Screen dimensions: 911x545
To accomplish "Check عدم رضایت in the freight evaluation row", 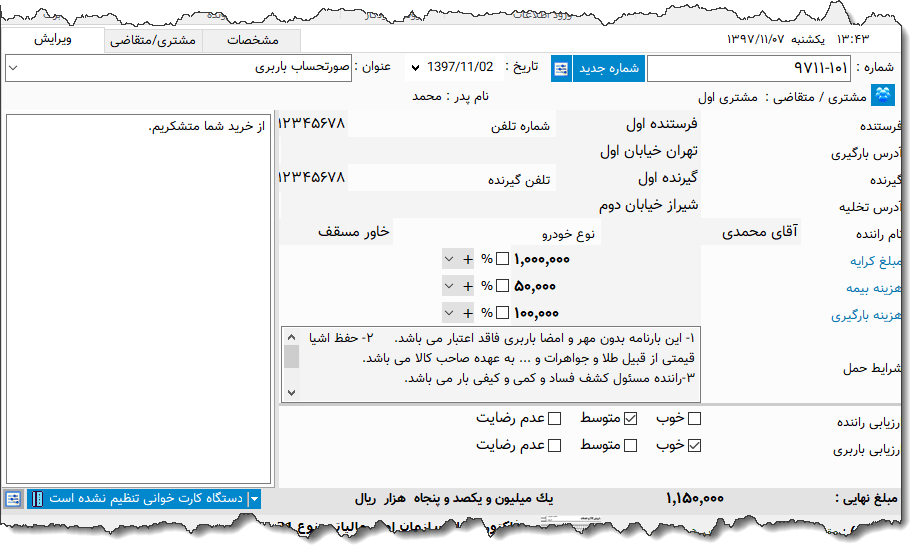I will tap(555, 446).
